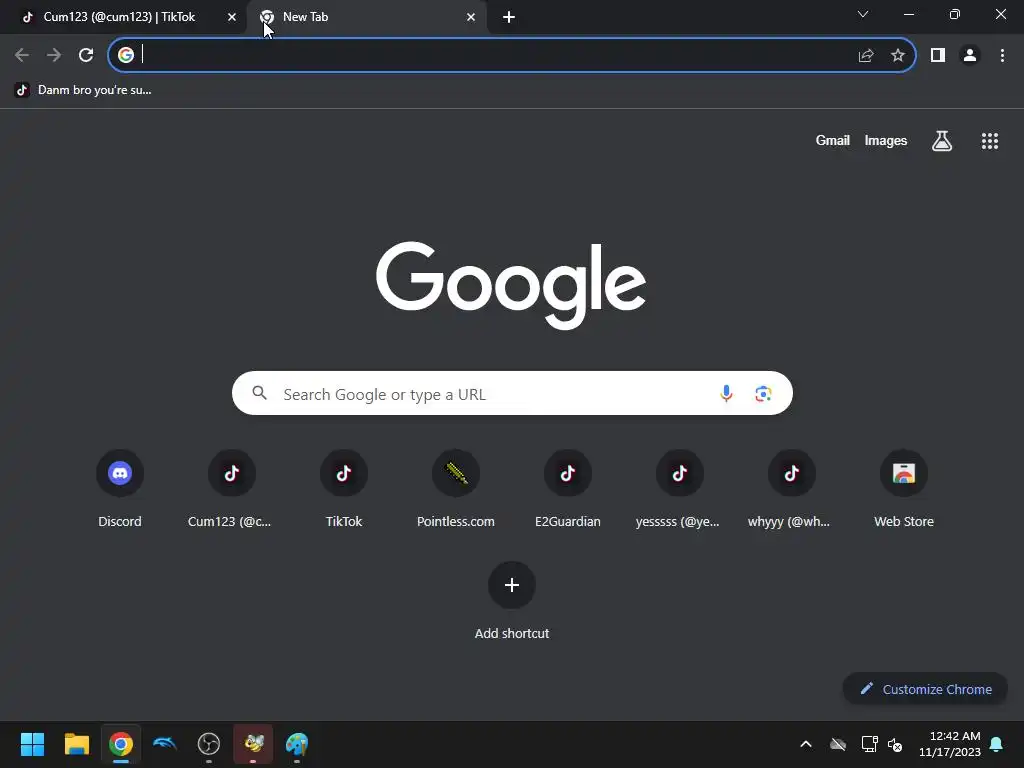This screenshot has width=1024, height=768.
Task: Click the muted volume tray icon
Action: 895,744
